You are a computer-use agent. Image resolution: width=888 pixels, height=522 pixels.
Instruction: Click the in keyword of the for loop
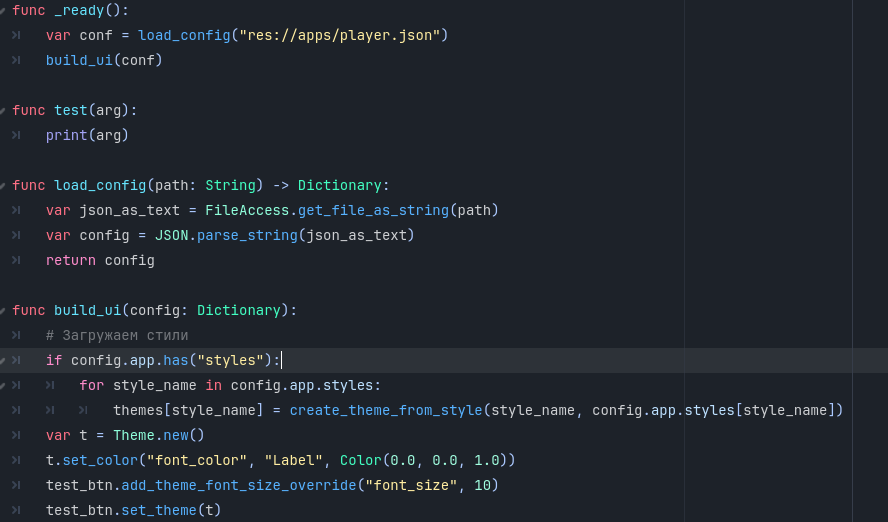(214, 385)
